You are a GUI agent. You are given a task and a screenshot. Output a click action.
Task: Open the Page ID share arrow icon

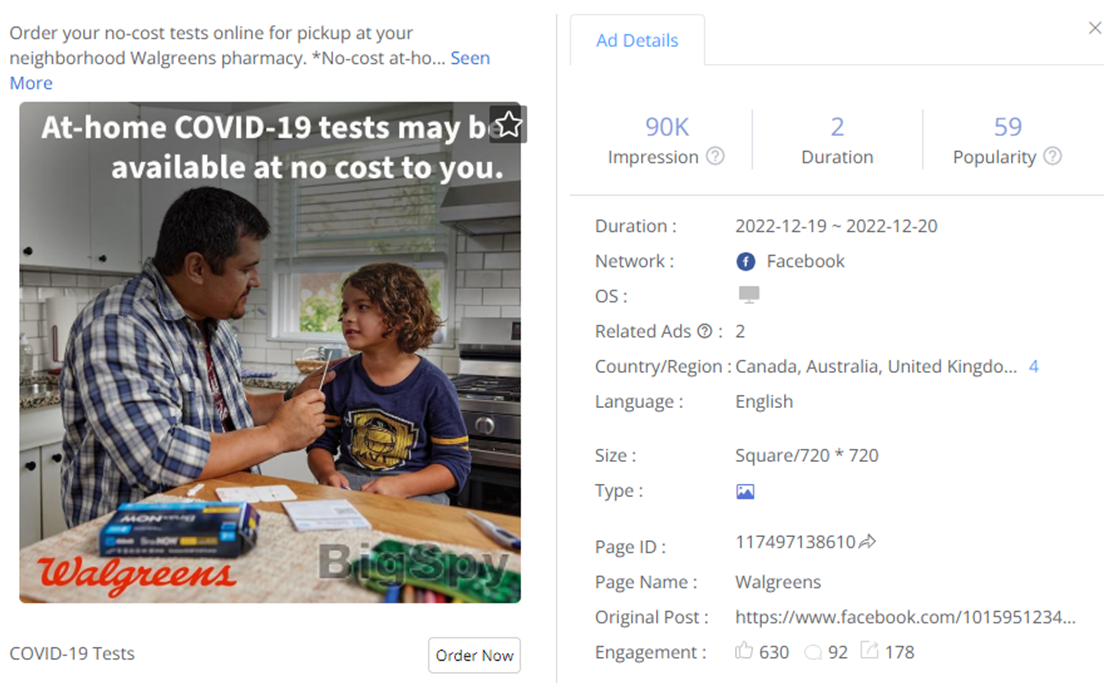click(x=867, y=542)
